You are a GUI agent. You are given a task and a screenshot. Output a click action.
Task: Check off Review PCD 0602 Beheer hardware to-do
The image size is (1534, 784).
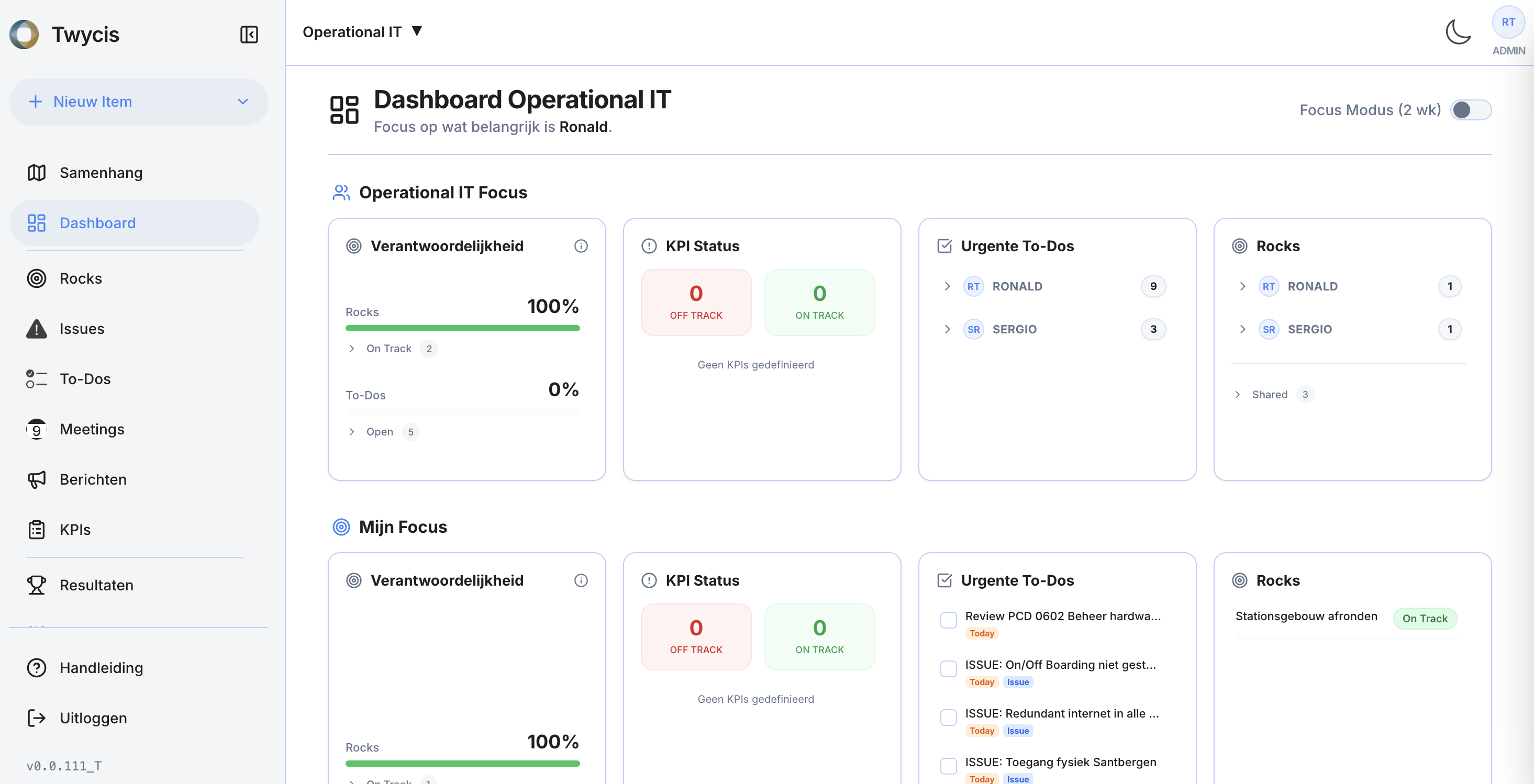click(x=948, y=620)
